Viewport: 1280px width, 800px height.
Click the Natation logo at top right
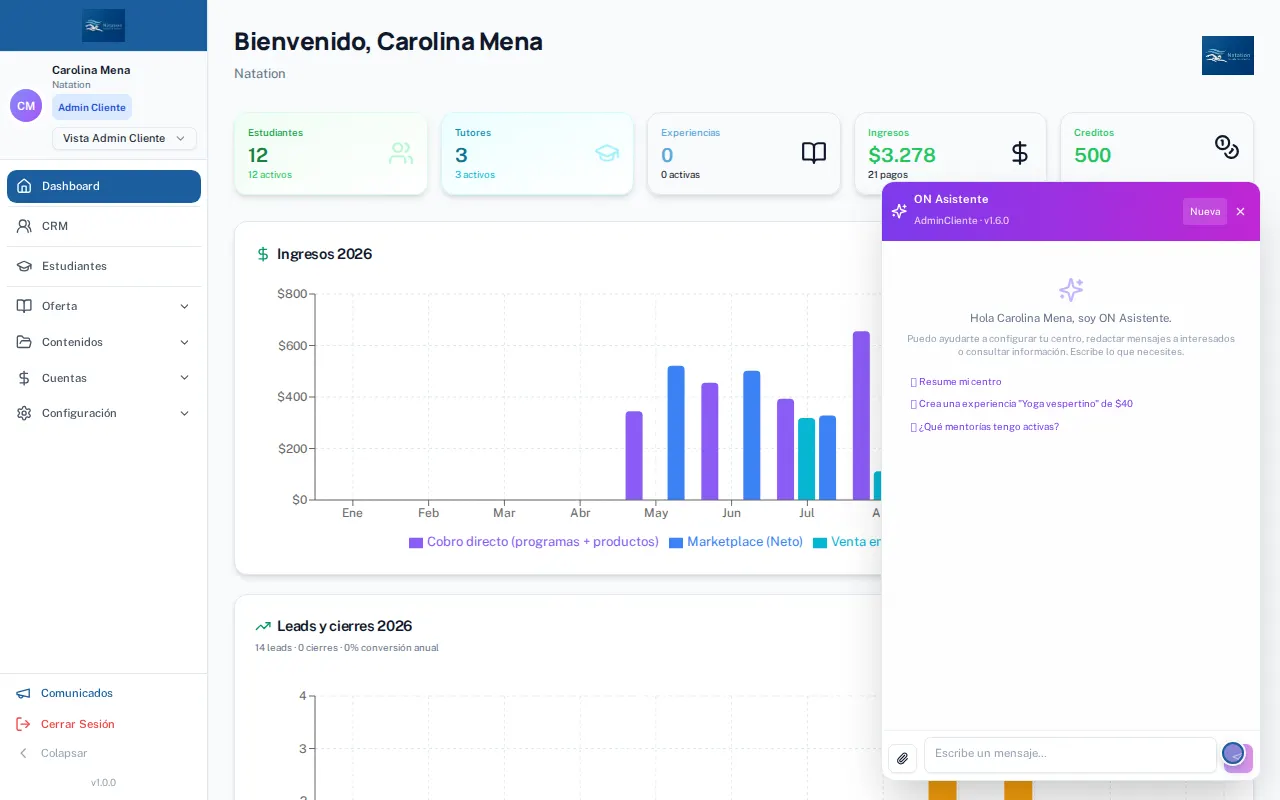click(x=1227, y=55)
